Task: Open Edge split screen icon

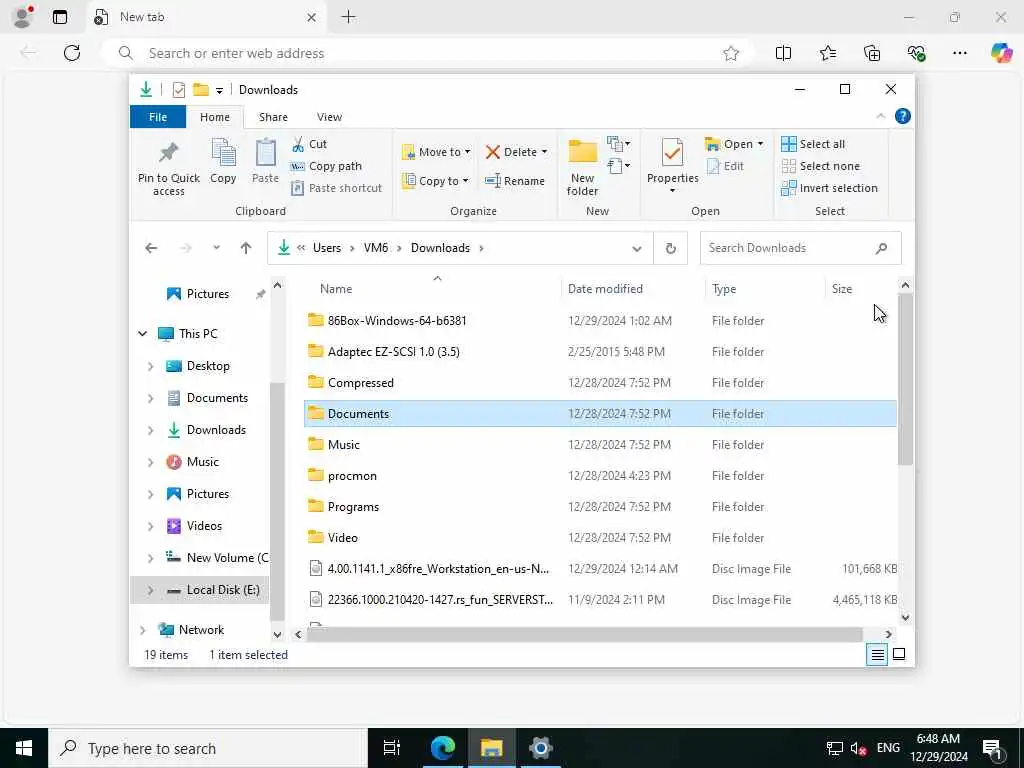Action: [783, 54]
